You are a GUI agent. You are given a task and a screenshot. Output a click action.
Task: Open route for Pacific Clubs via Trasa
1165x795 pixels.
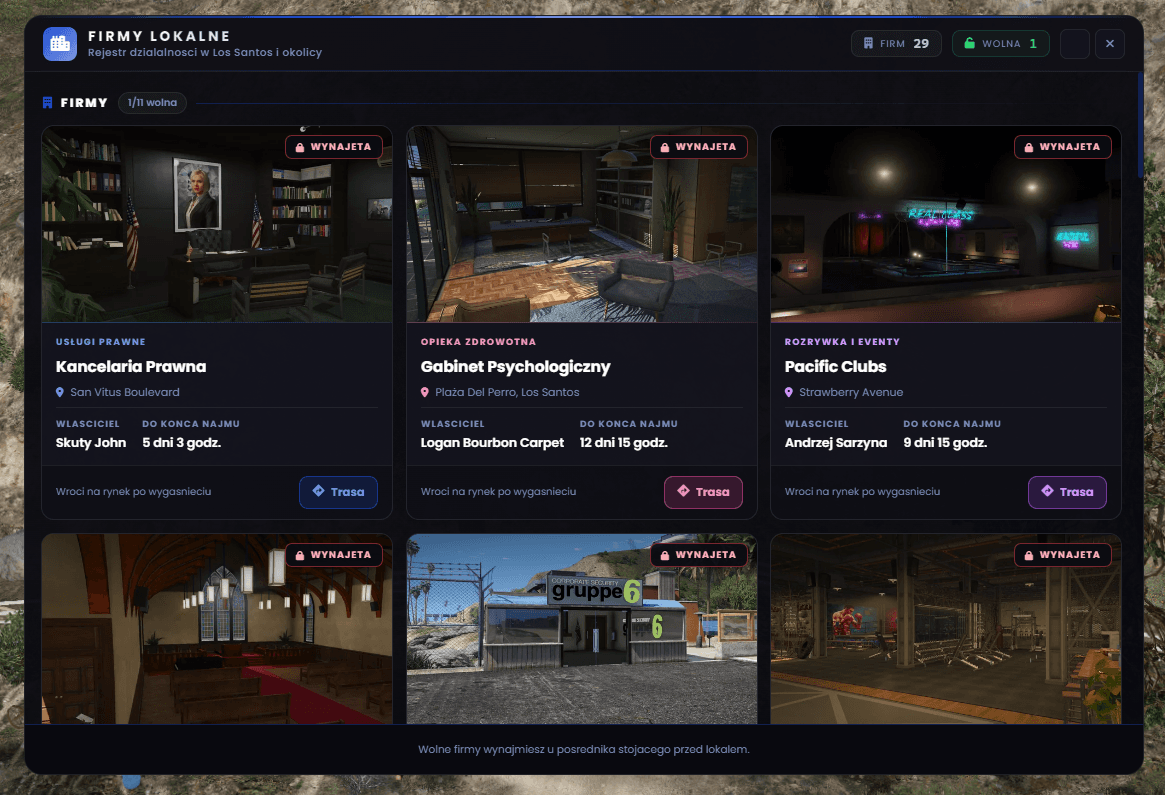(x=1067, y=492)
